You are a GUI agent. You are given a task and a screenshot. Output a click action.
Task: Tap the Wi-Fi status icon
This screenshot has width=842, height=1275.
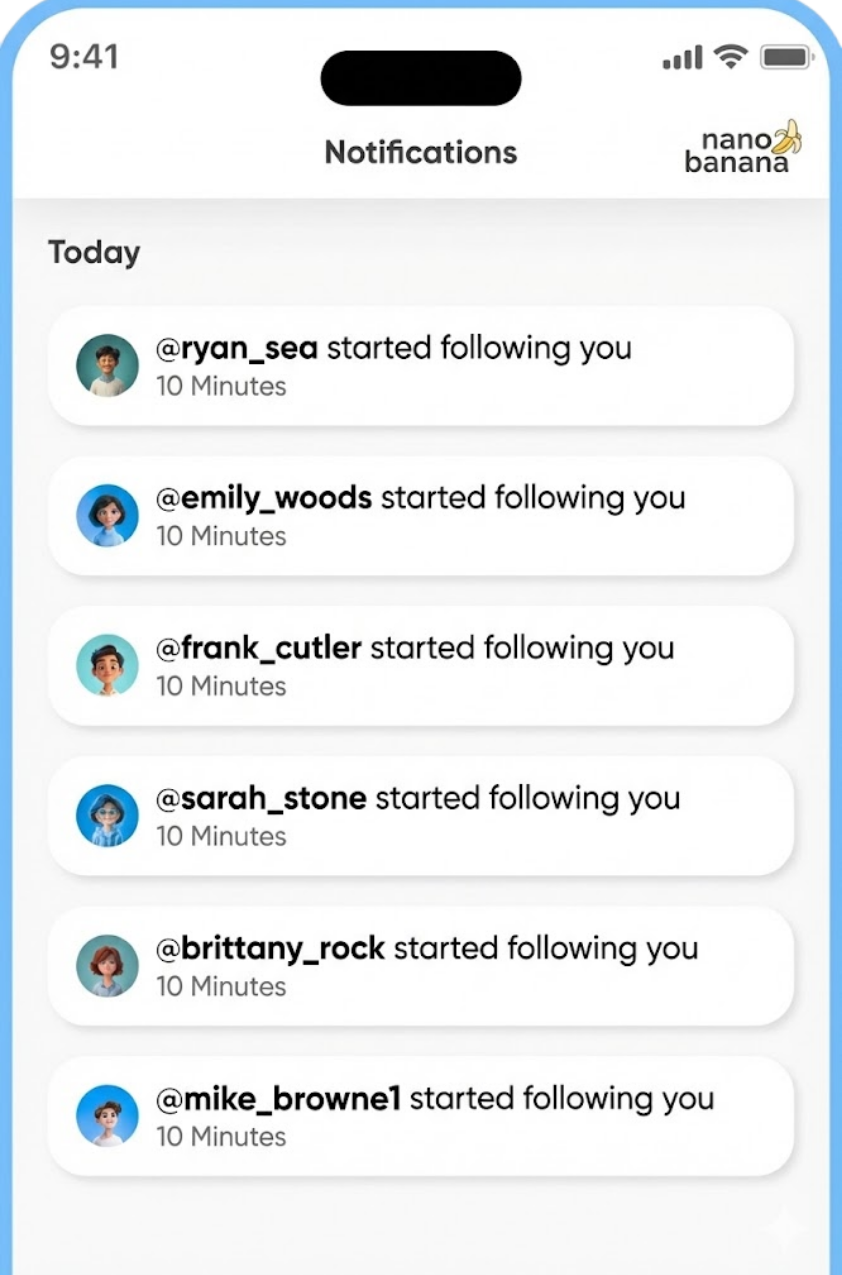point(732,58)
